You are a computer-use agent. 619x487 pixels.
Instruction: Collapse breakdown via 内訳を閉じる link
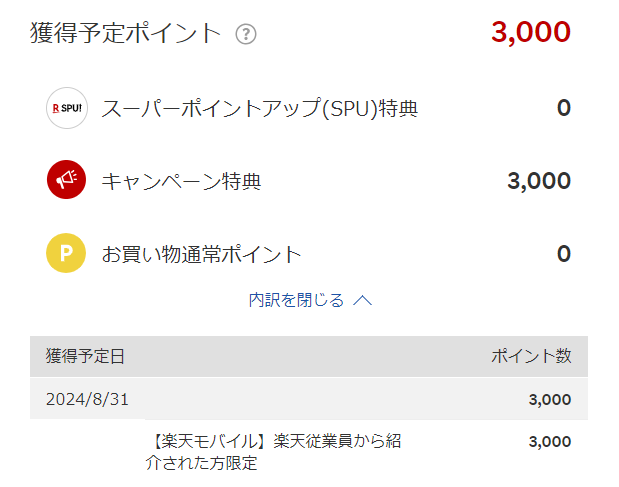[296, 300]
